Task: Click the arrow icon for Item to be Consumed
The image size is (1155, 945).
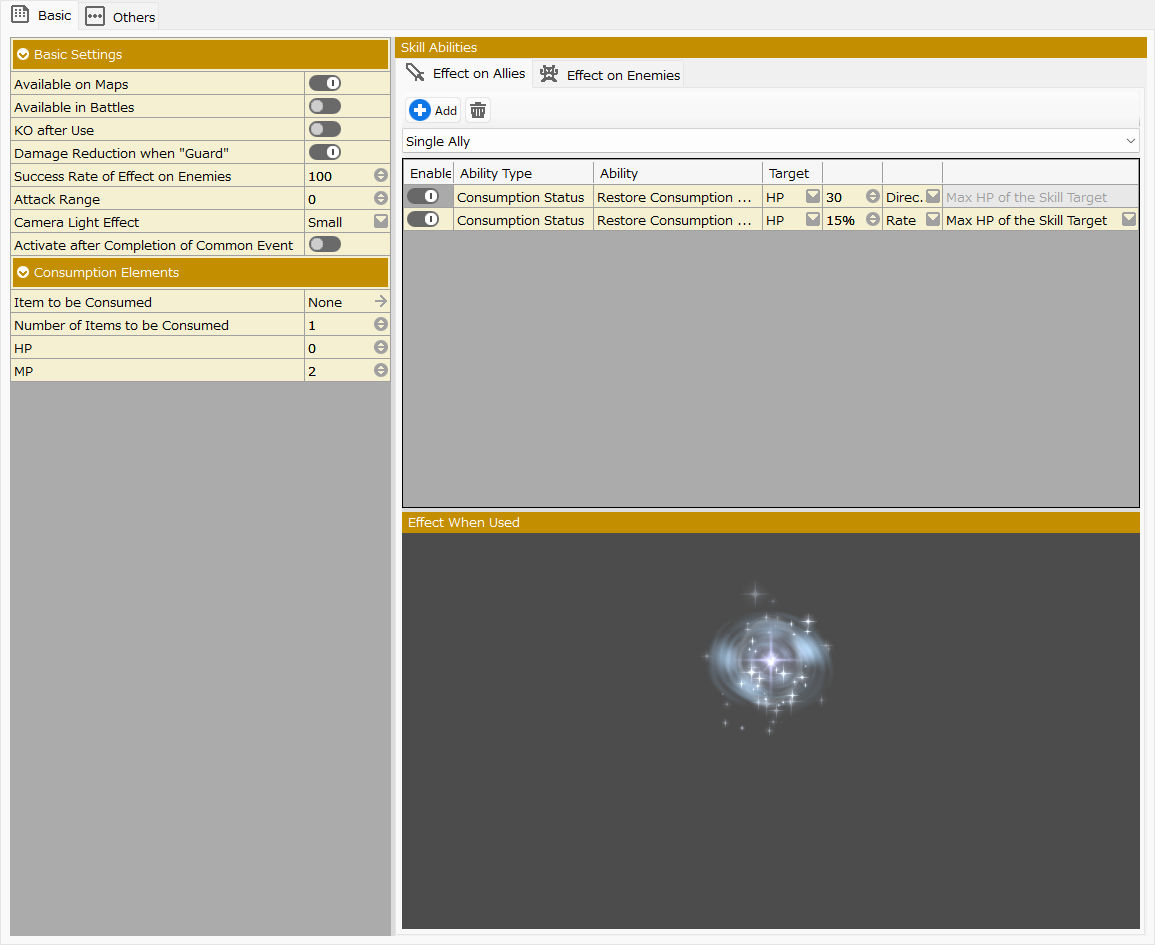Action: coord(381,302)
